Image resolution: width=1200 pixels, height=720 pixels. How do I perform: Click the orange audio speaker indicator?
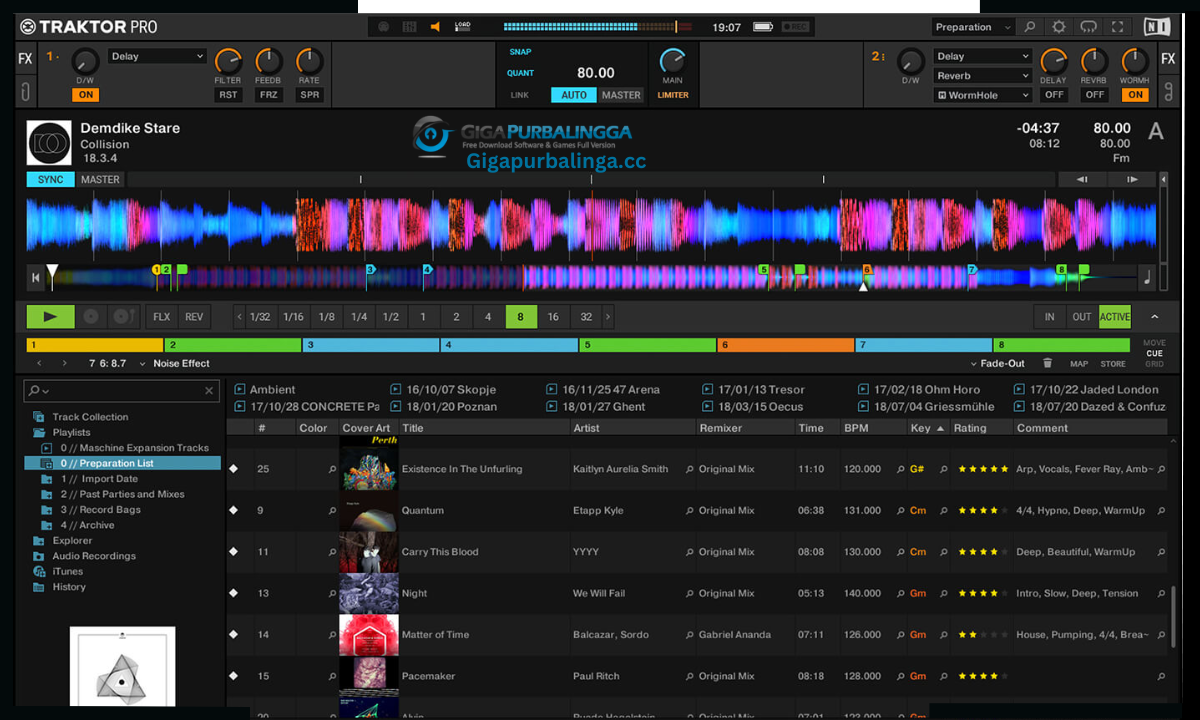click(x=435, y=27)
